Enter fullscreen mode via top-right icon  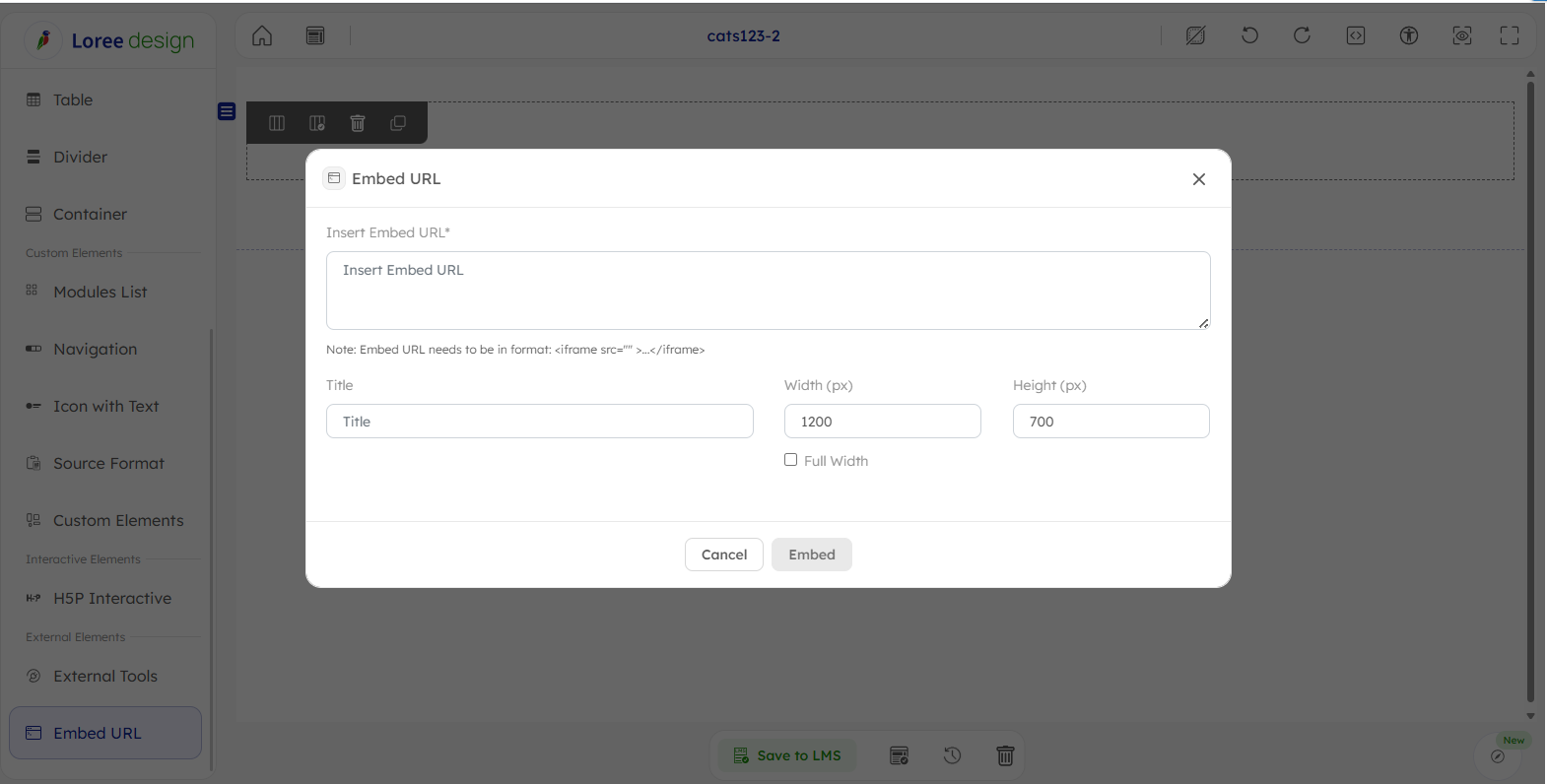click(1510, 36)
